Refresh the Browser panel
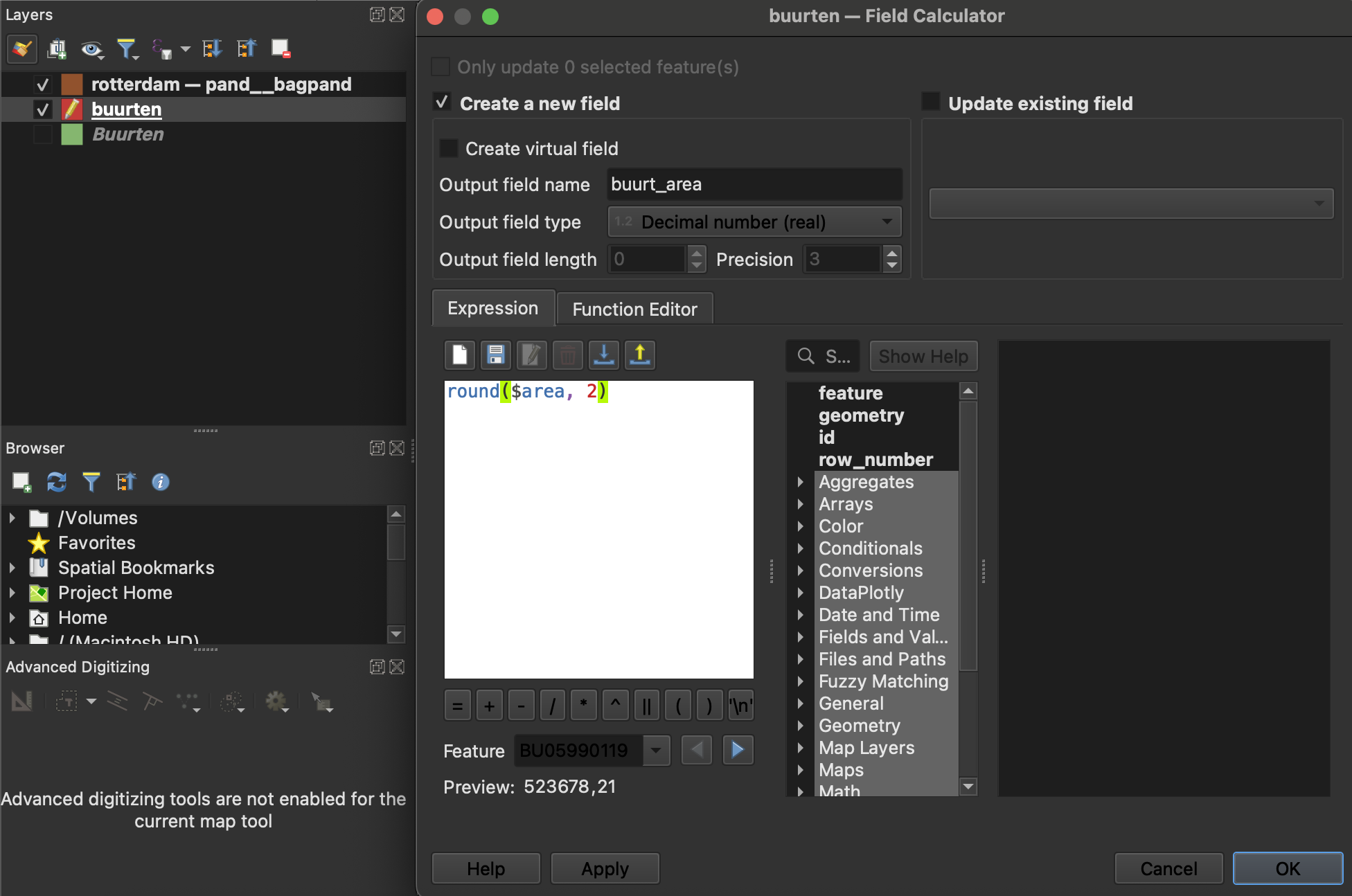 [57, 482]
